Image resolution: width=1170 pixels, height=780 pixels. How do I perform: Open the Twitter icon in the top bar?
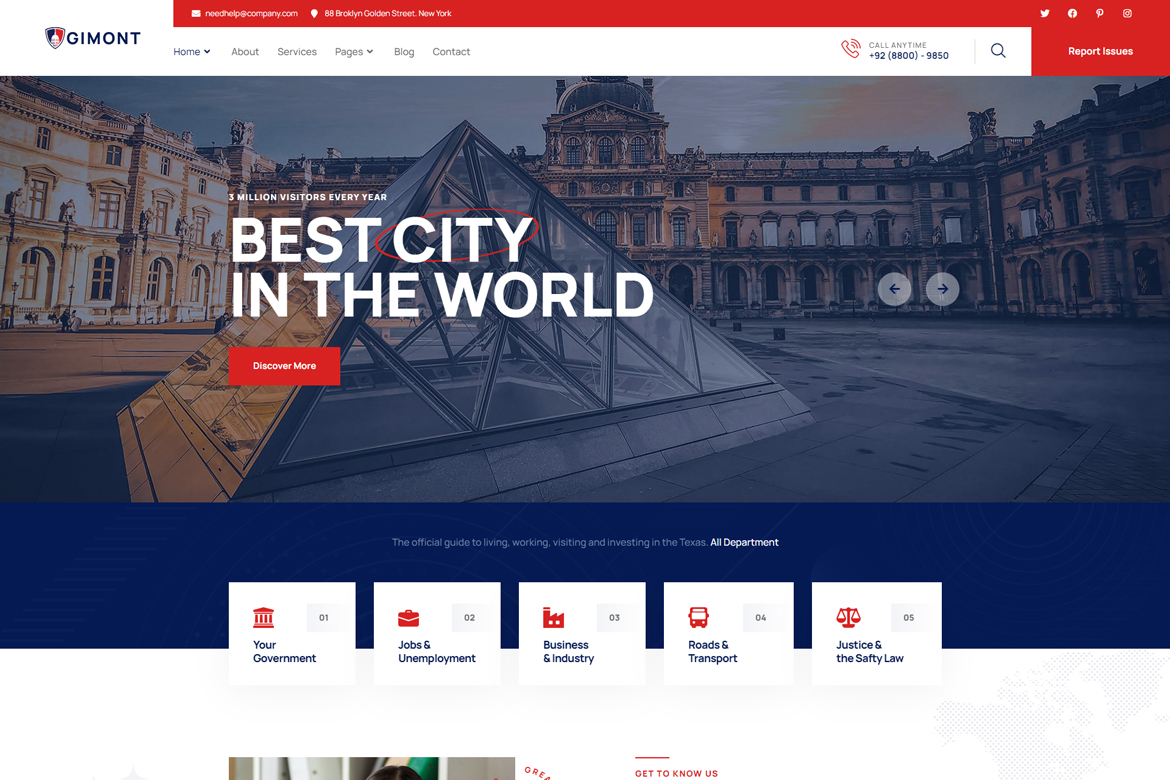point(1044,13)
